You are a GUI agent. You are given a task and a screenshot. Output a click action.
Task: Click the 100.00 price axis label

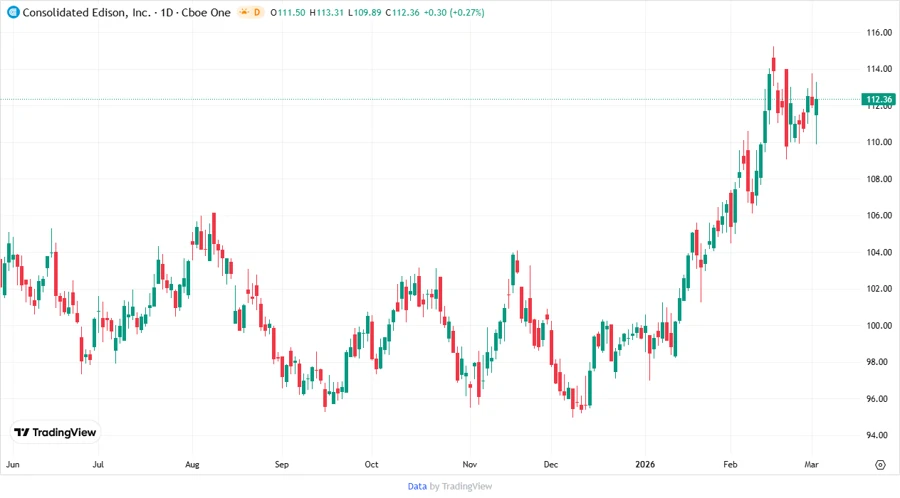879,325
